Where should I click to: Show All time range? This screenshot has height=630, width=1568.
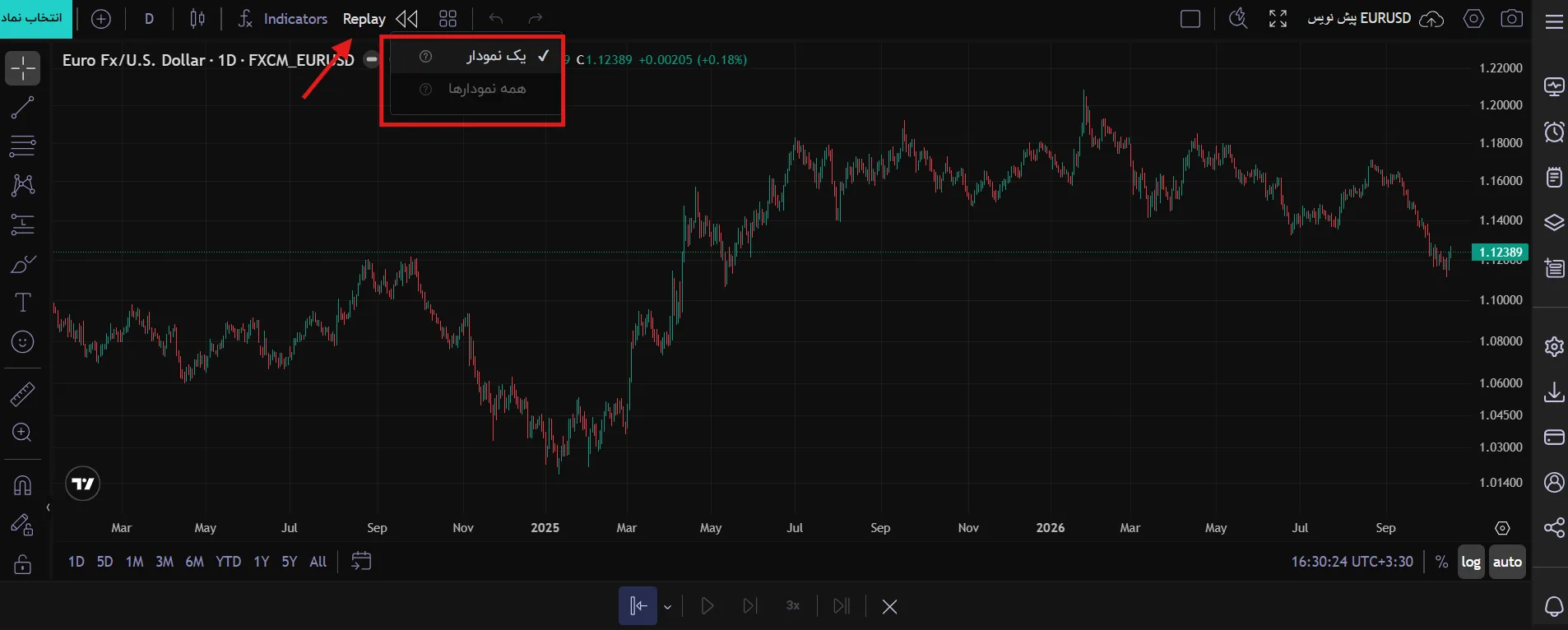tap(318, 562)
